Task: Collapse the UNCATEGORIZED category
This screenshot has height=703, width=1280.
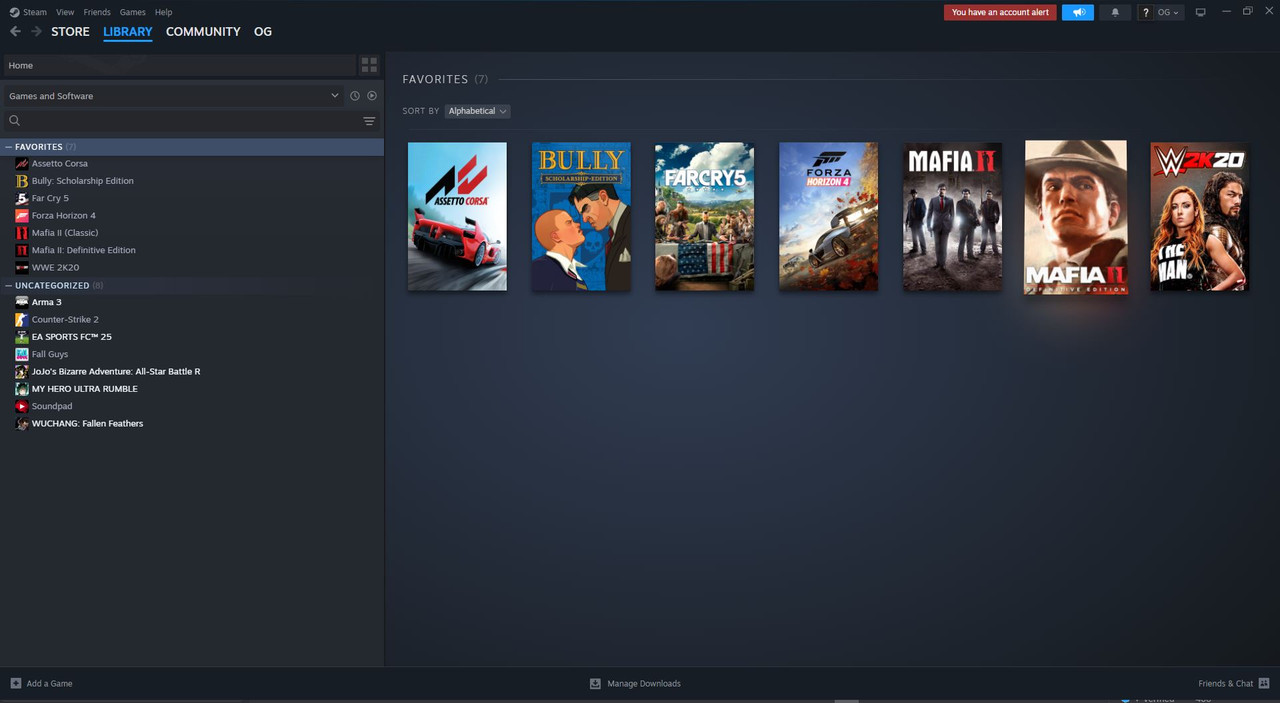Action: [9, 285]
